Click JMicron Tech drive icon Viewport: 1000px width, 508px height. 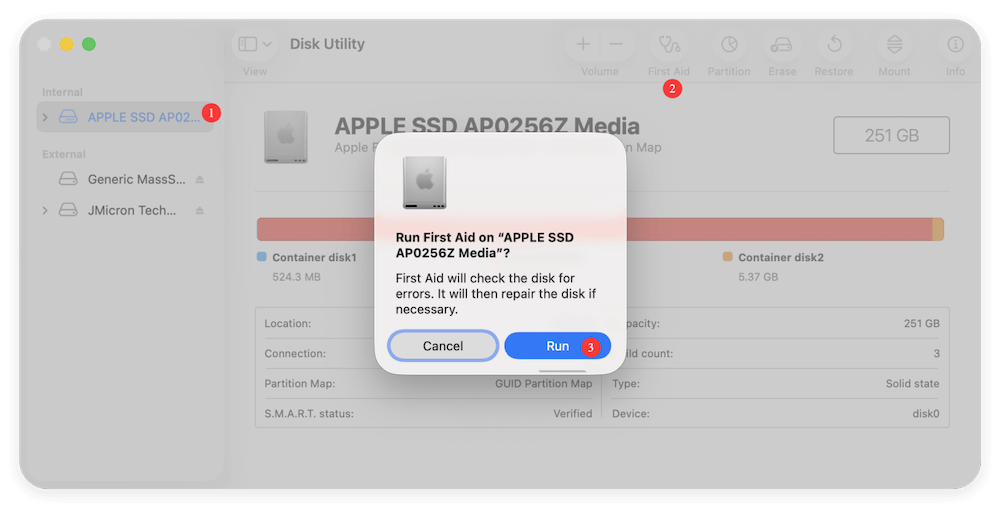click(68, 210)
